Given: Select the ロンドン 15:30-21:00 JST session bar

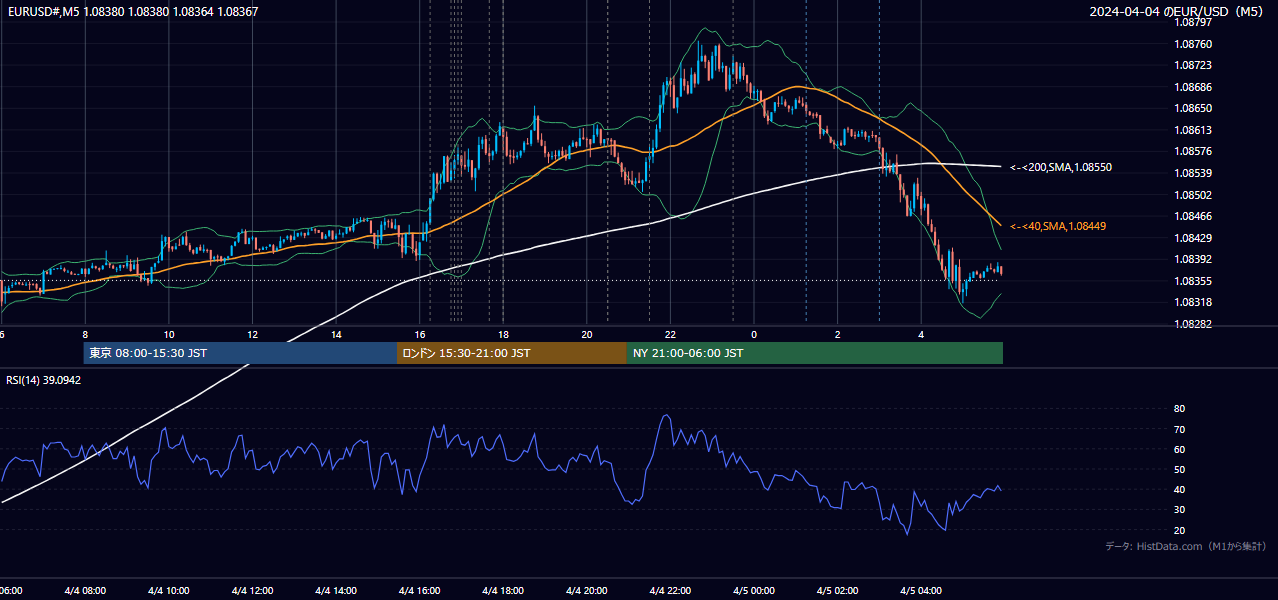Looking at the screenshot, I should point(512,353).
